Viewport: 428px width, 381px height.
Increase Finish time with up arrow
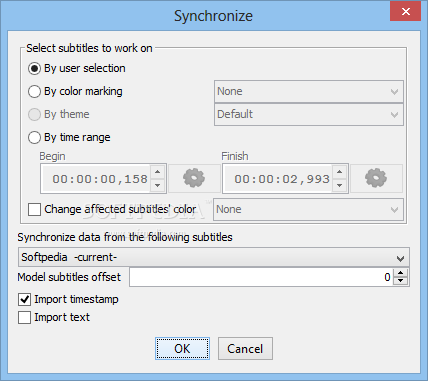click(340, 172)
